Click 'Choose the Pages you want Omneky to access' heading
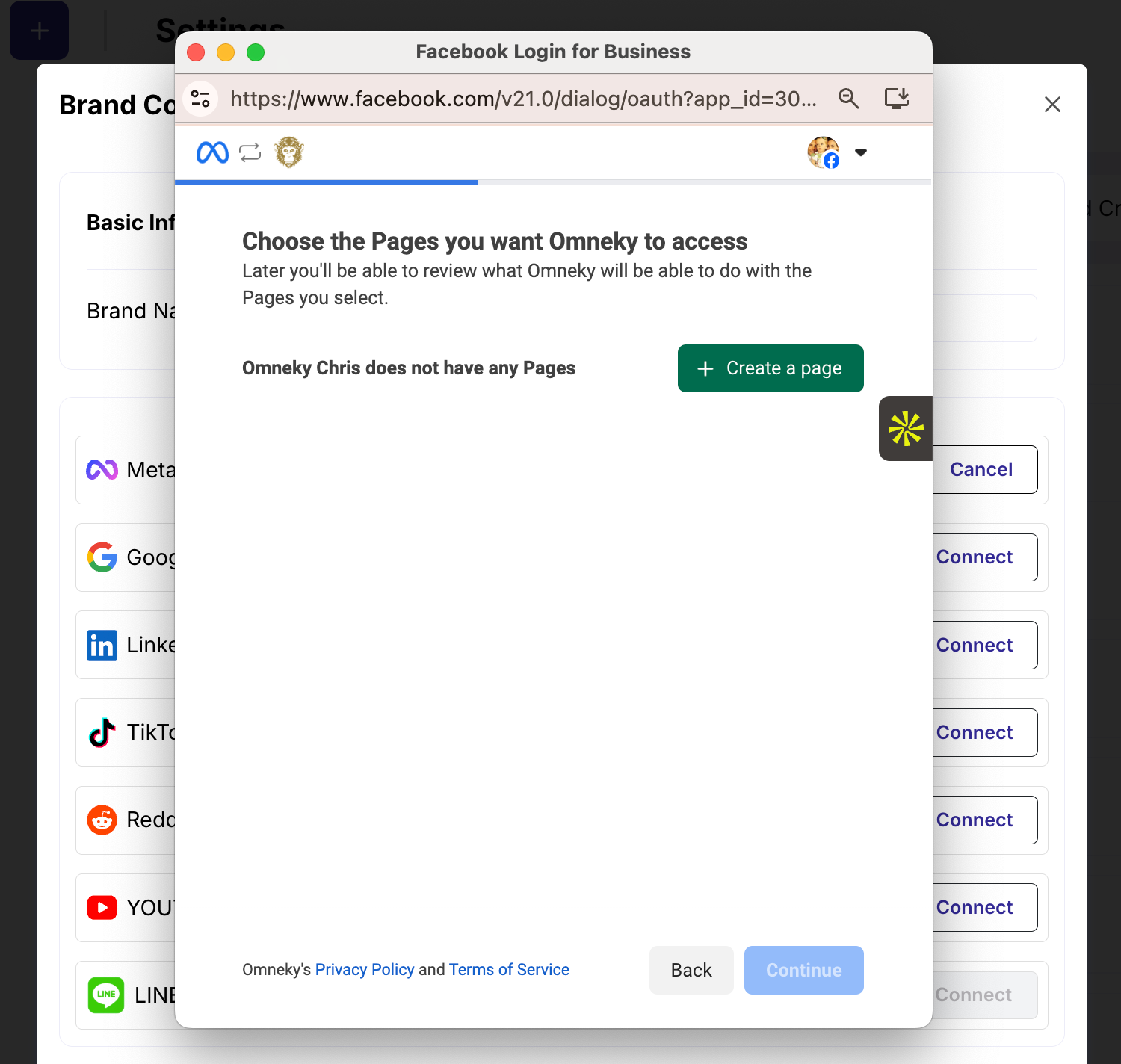1121x1064 pixels. [495, 241]
